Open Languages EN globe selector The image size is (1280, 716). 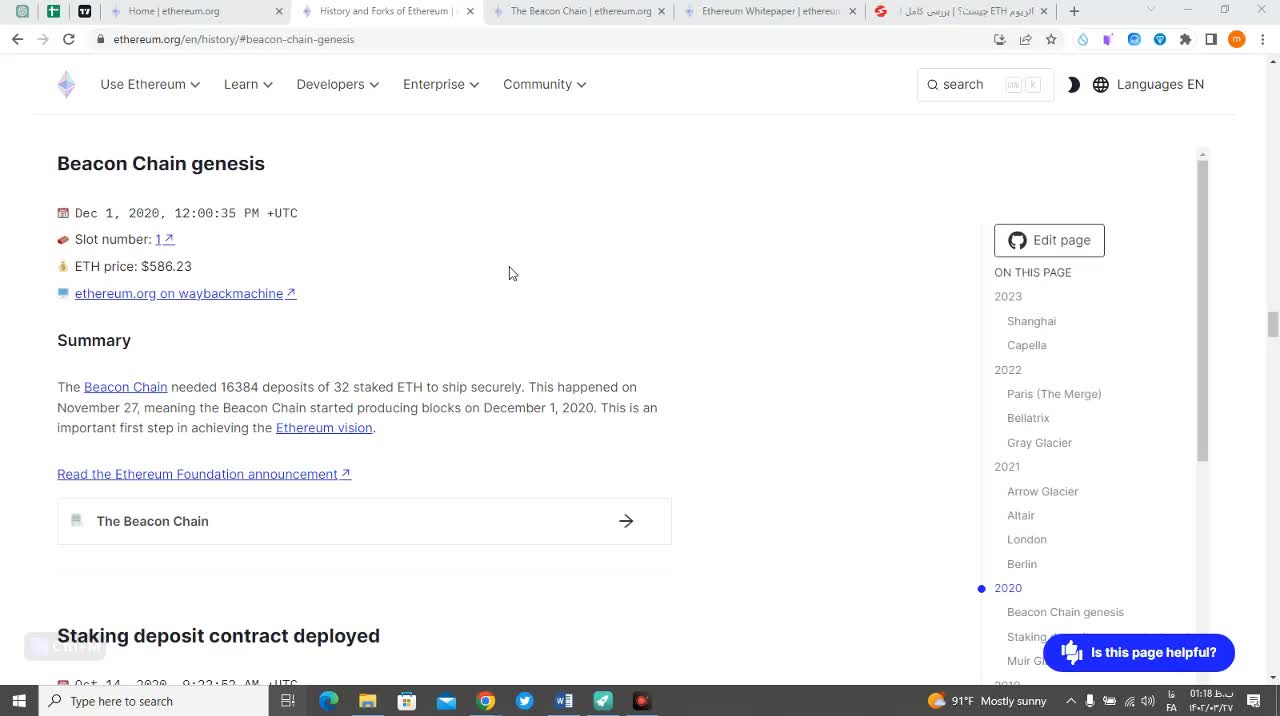click(1147, 85)
